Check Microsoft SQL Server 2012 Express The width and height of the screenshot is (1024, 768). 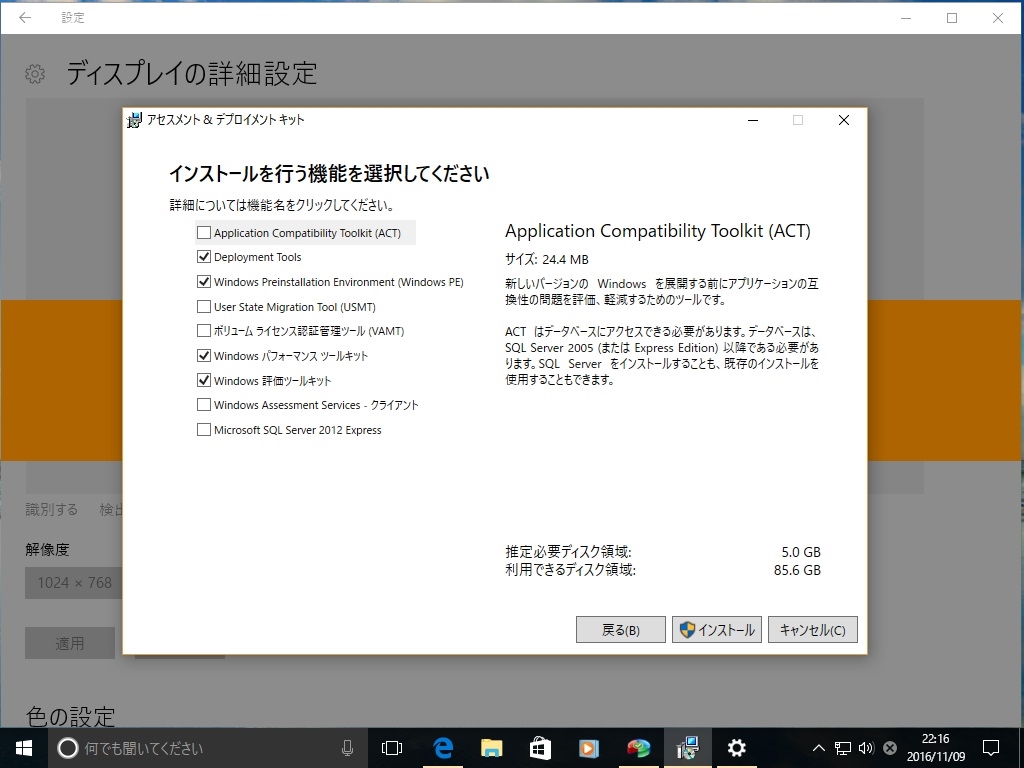[x=204, y=430]
